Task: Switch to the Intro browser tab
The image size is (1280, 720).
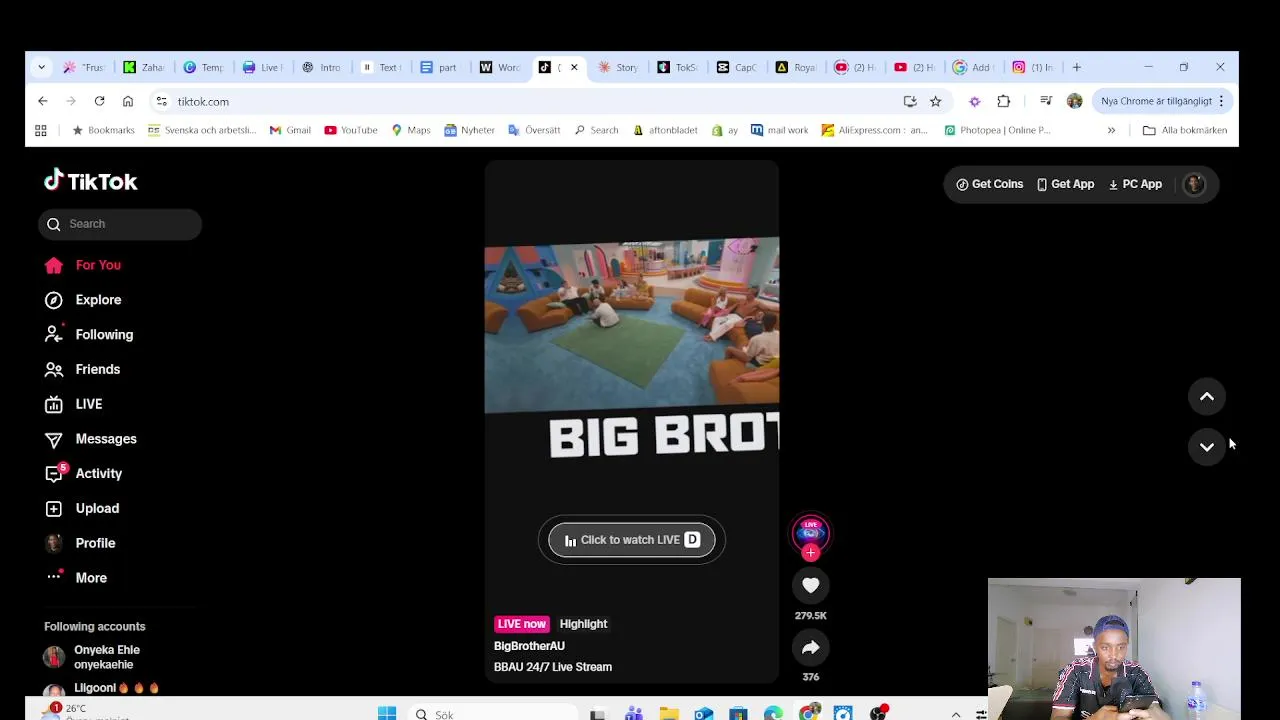Action: 321,67
